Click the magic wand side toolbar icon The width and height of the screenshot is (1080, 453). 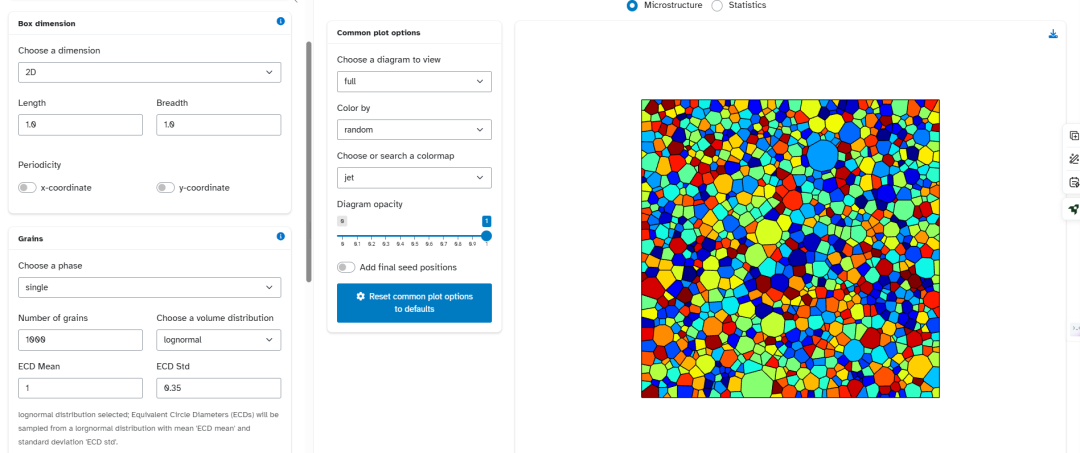click(1073, 159)
